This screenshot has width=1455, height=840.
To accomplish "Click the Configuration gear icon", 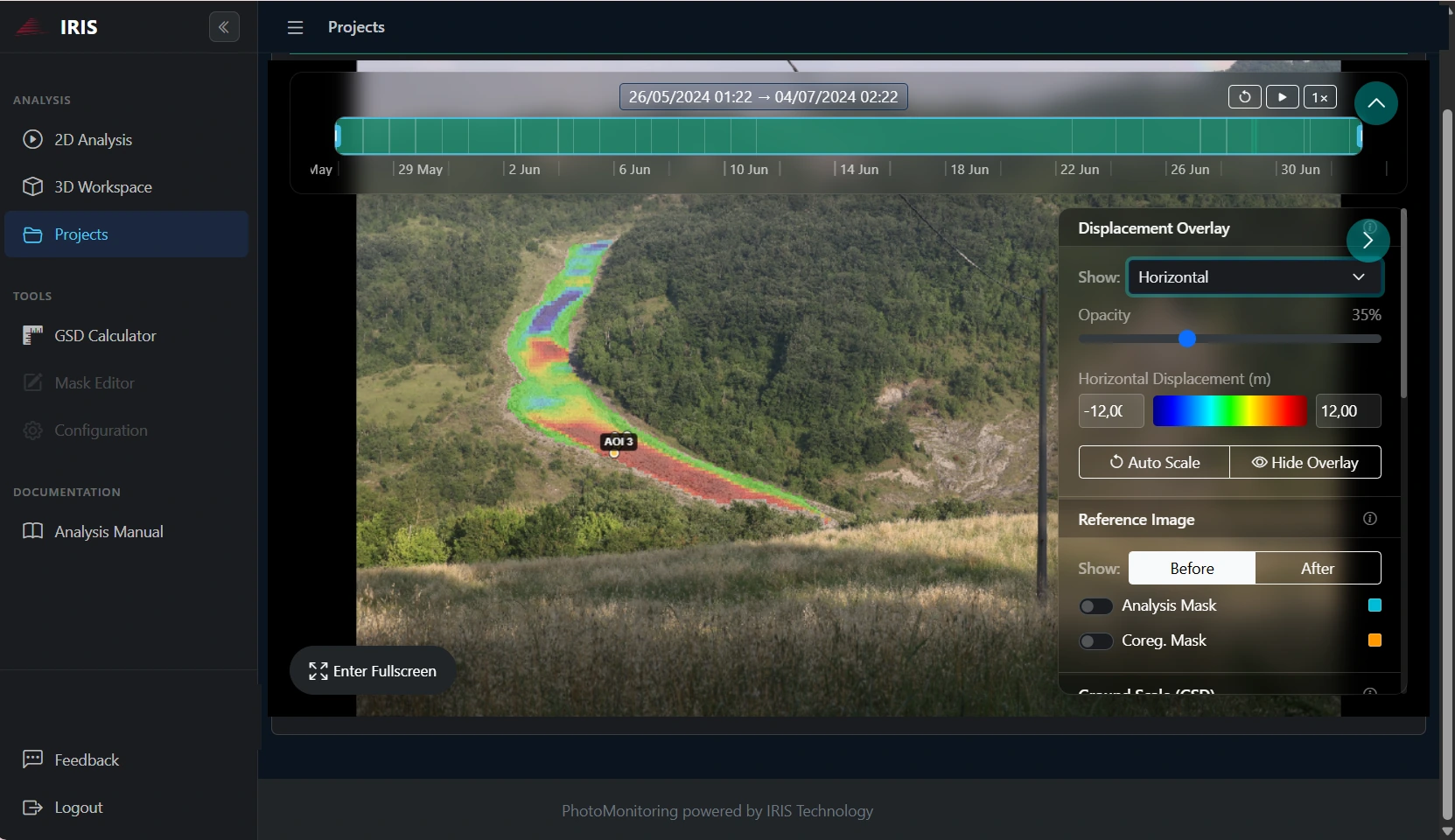I will (x=32, y=430).
